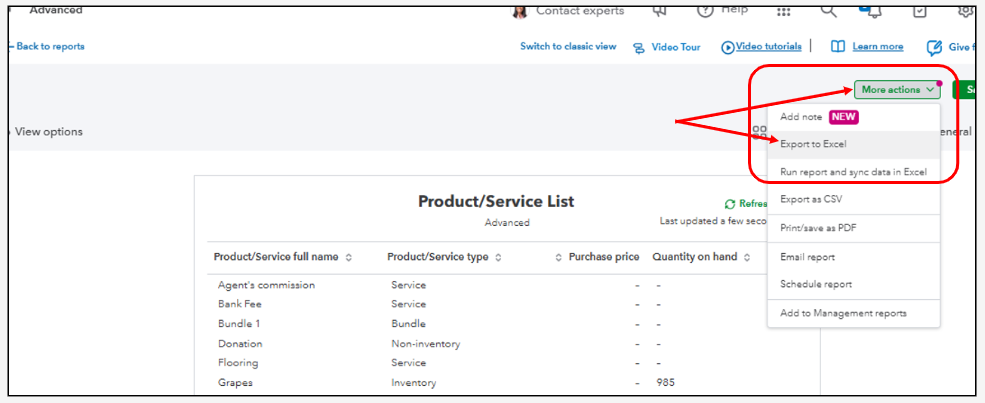Sort by Product/Service type column
The image size is (985, 403).
[x=498, y=257]
